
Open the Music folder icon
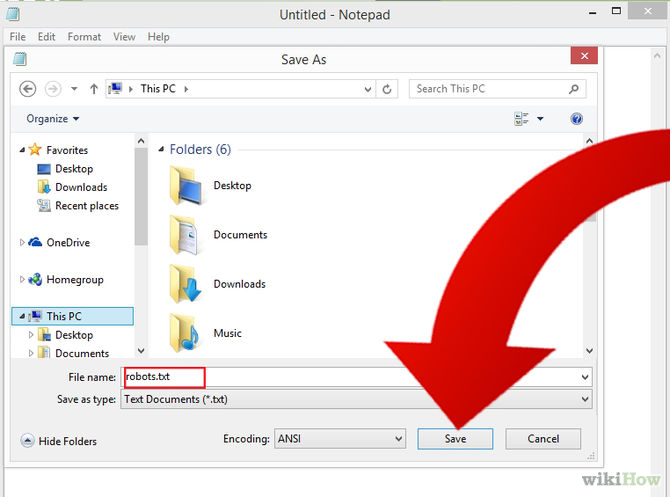click(187, 333)
